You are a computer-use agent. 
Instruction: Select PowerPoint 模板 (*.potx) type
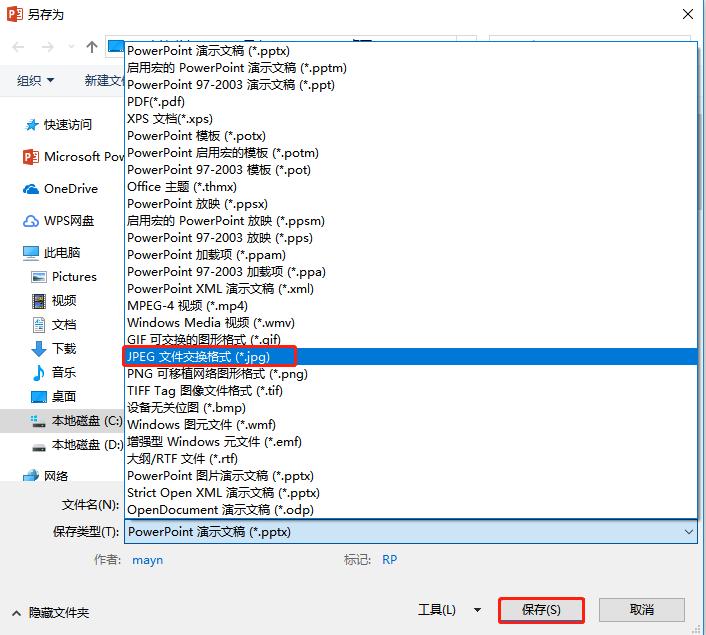coord(411,136)
